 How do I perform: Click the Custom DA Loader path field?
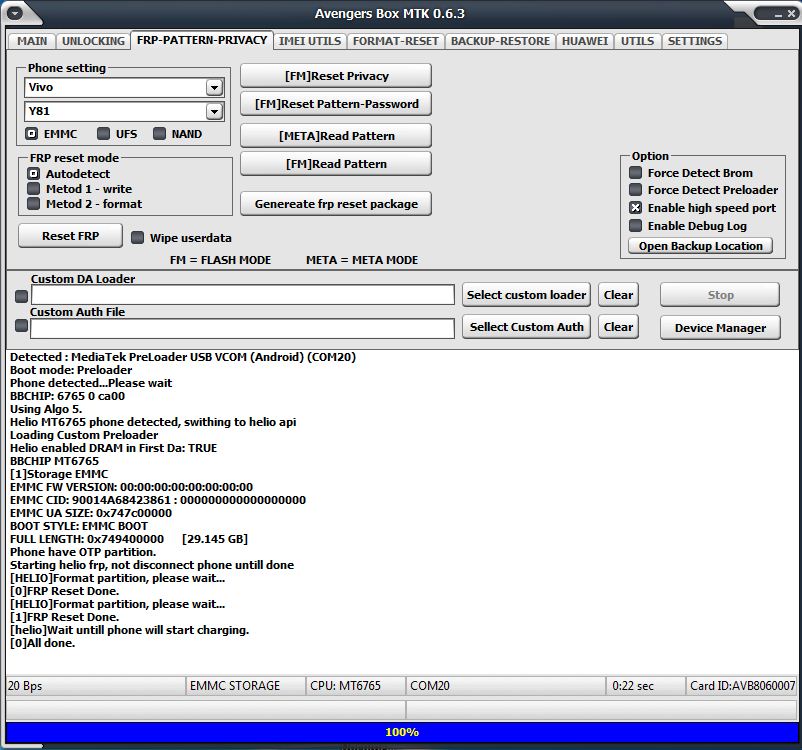(242, 295)
